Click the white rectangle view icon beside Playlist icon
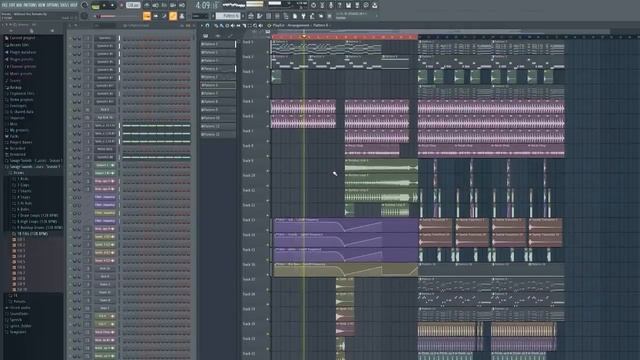The height and width of the screenshot is (360, 640). pos(156,16)
